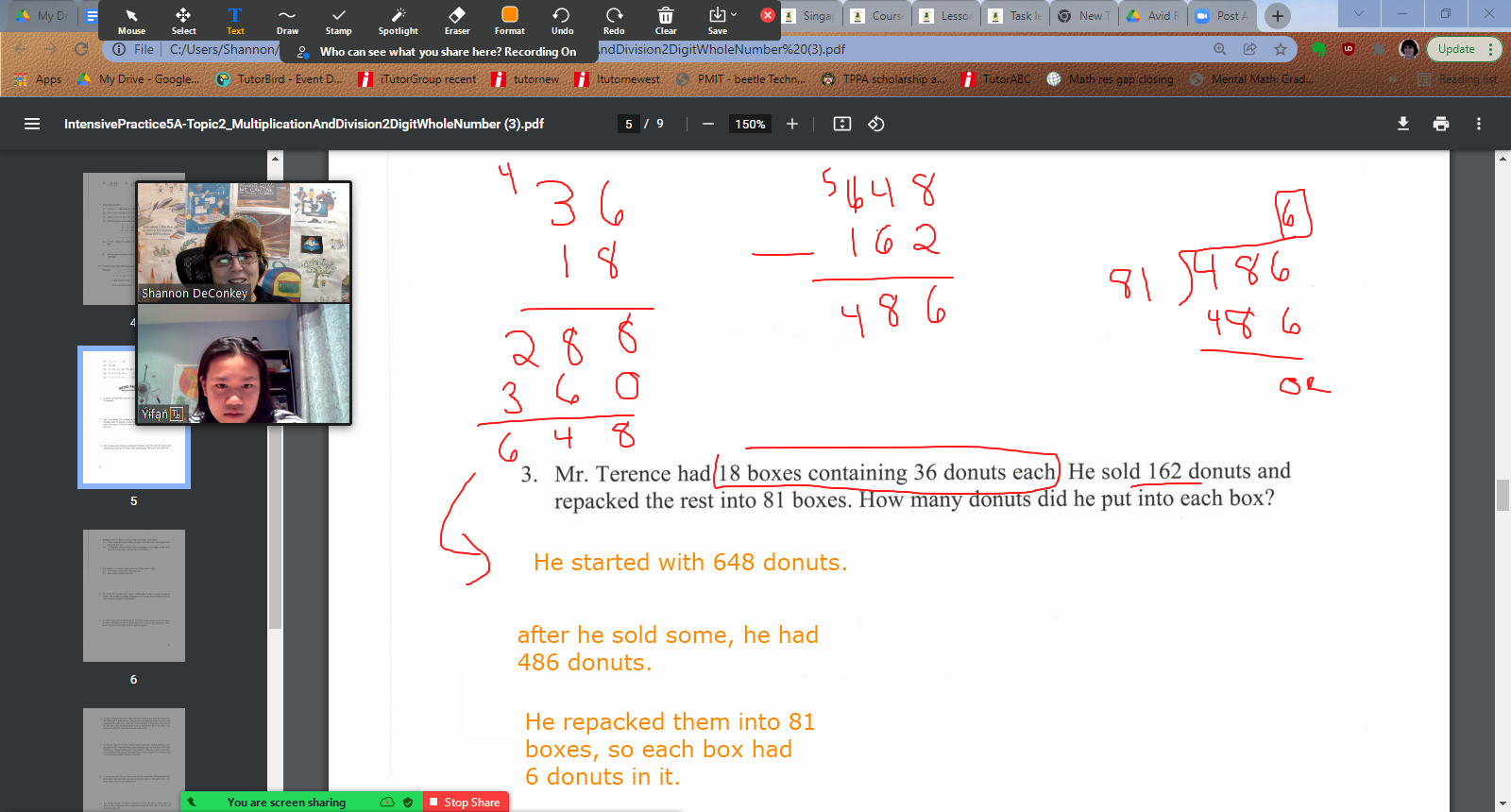
Task: Switch to the Post A Zoom tab
Action: [x=1223, y=16]
